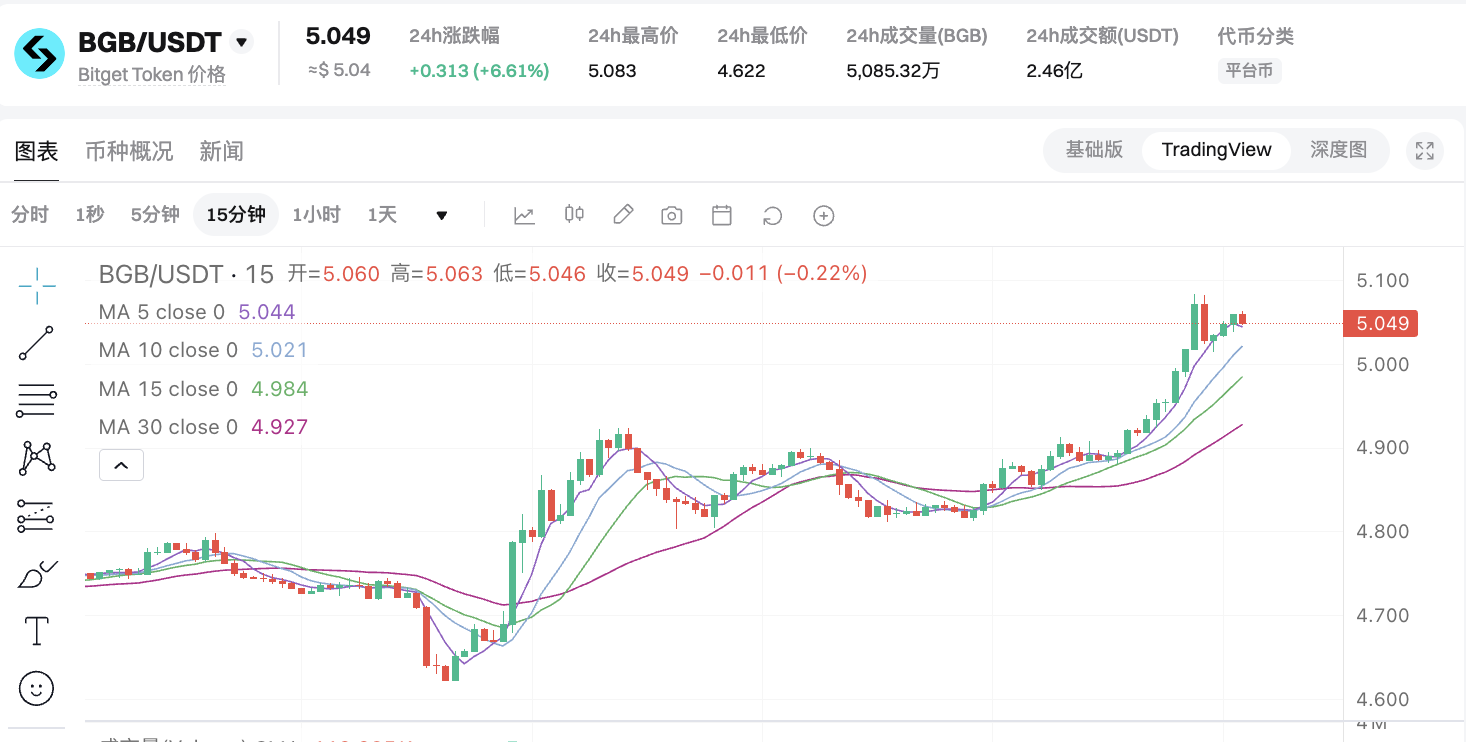Click the Bitget BGB token logo
Image resolution: width=1466 pixels, height=742 pixels.
39,54
